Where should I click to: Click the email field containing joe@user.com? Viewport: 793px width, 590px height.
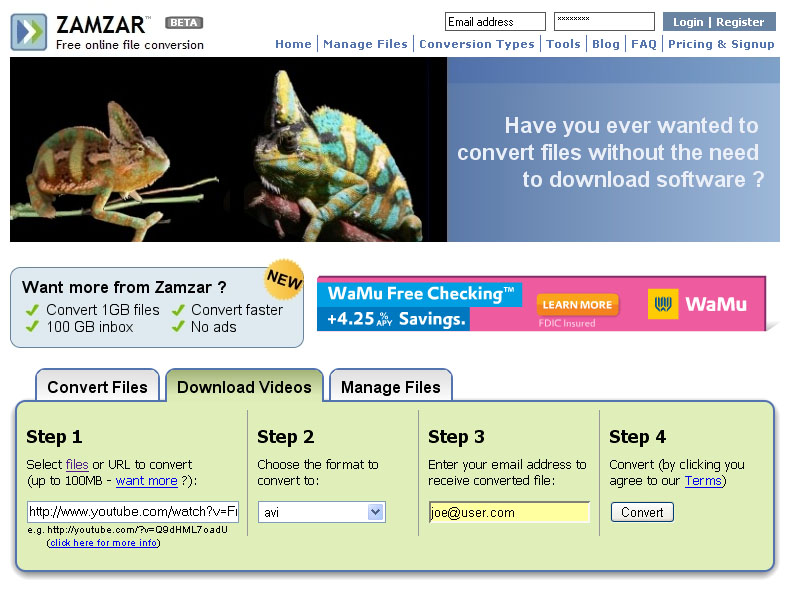508,512
